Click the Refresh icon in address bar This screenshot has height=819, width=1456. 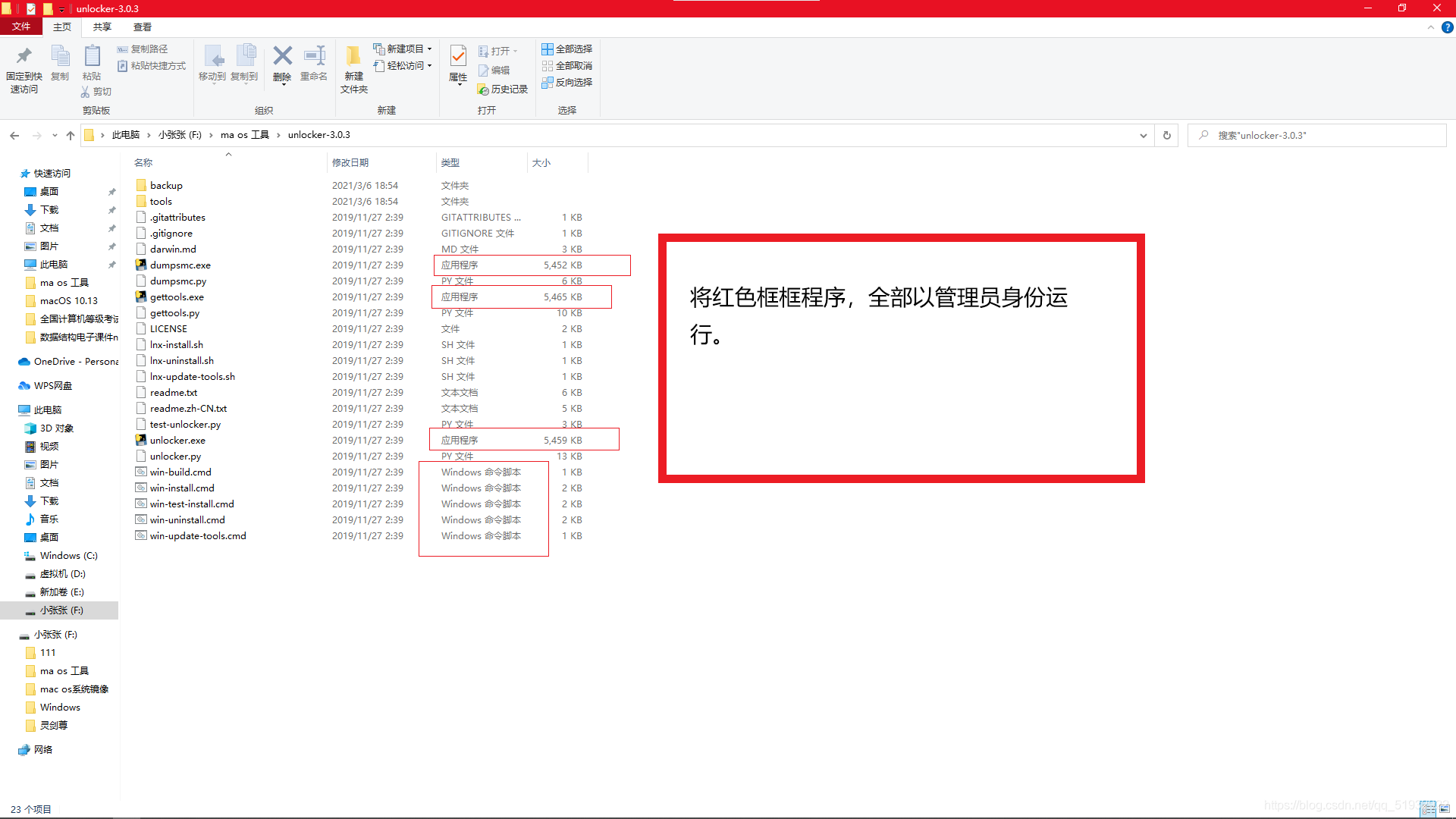pos(1166,135)
